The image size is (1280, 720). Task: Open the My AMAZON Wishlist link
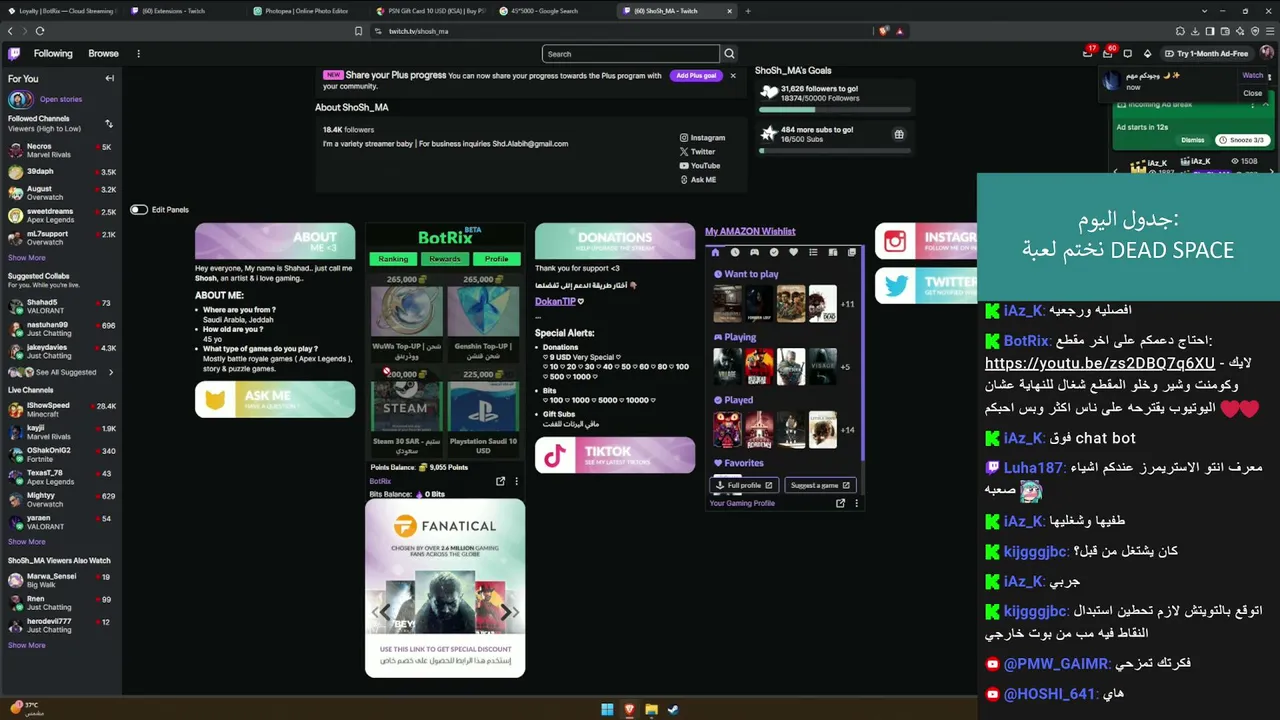[750, 232]
